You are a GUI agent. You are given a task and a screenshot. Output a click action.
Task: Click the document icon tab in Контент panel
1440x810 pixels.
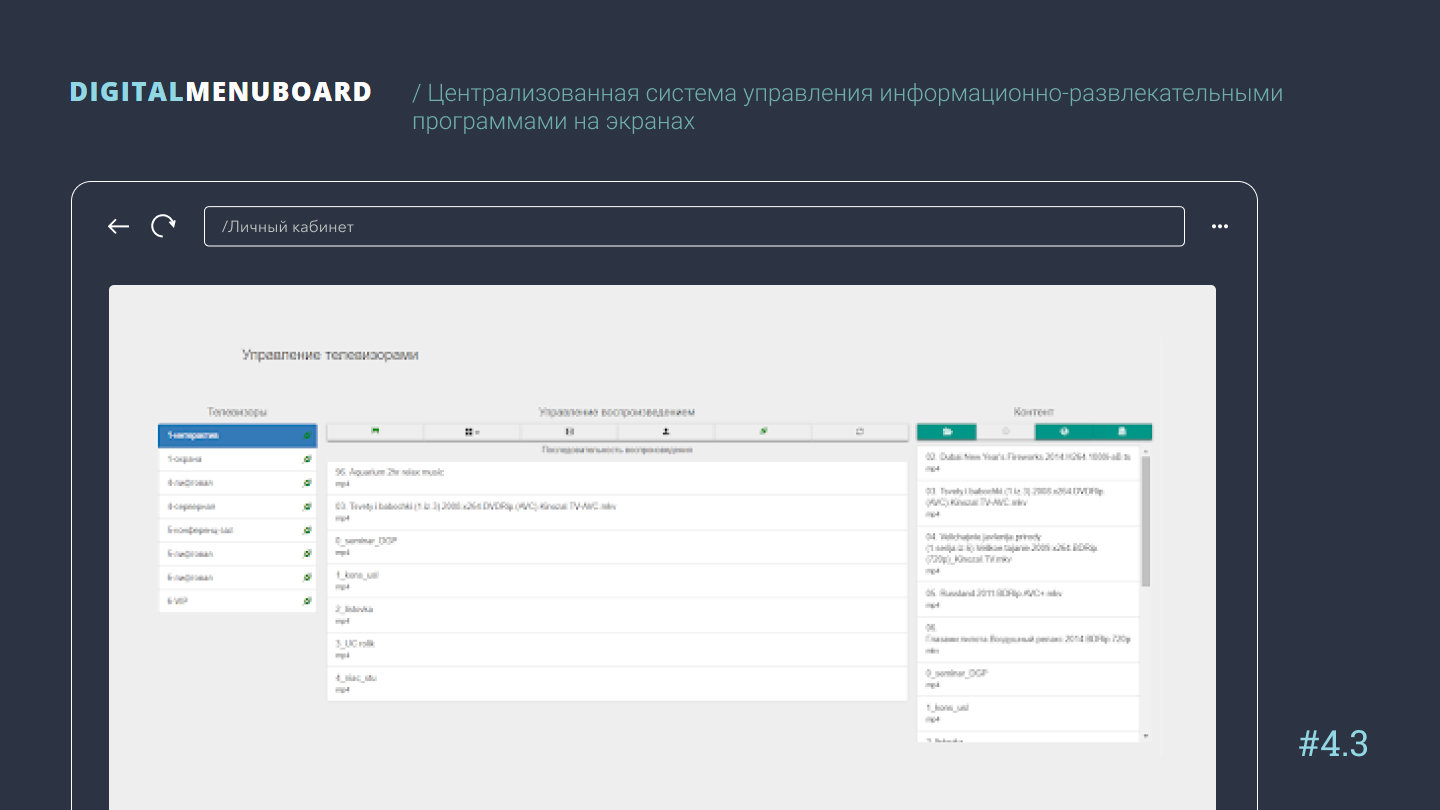pos(1122,432)
